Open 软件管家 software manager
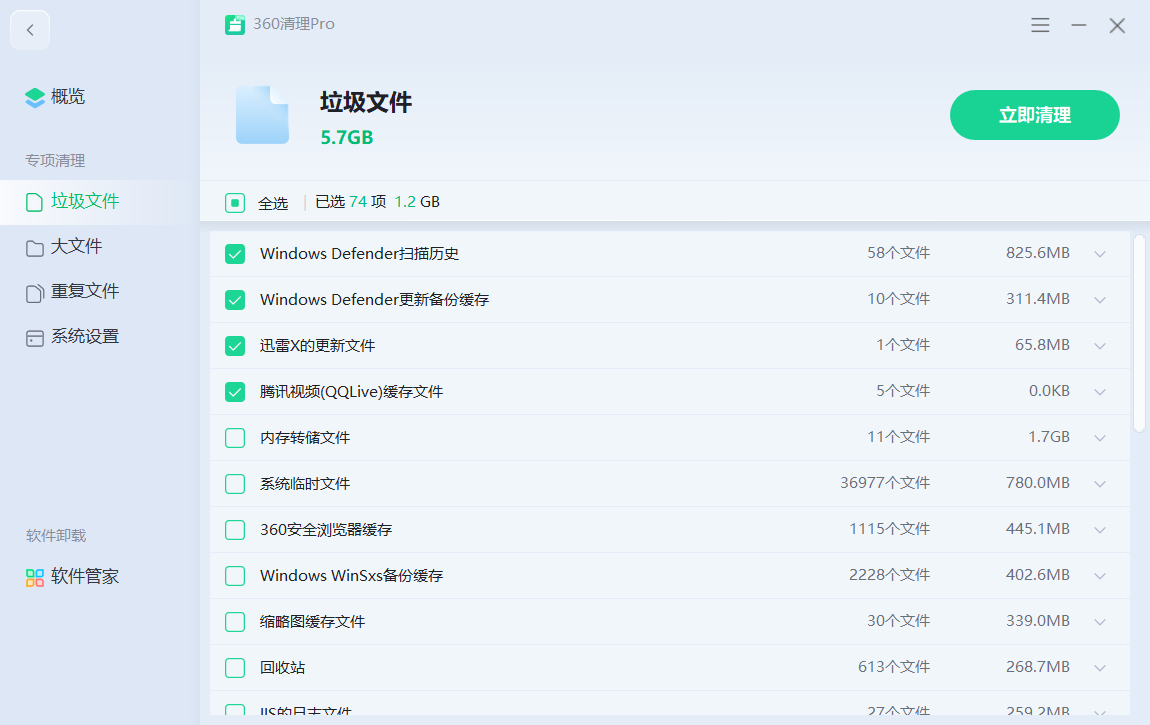Image resolution: width=1150 pixels, height=725 pixels. [x=85, y=577]
